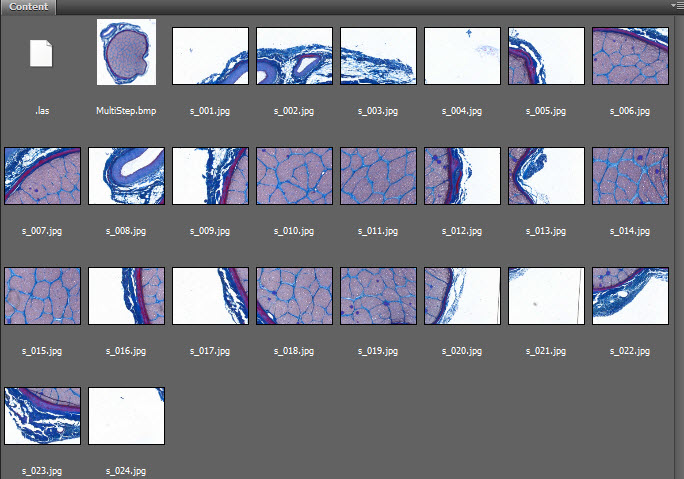
Task: Click the 'MultiStep.bmp' file name label
Action: click(x=126, y=111)
